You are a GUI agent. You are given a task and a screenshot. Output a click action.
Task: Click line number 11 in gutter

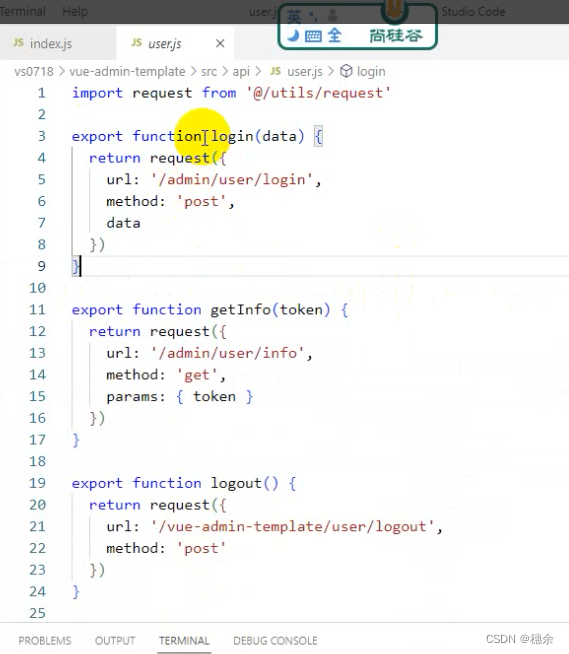tap(37, 309)
